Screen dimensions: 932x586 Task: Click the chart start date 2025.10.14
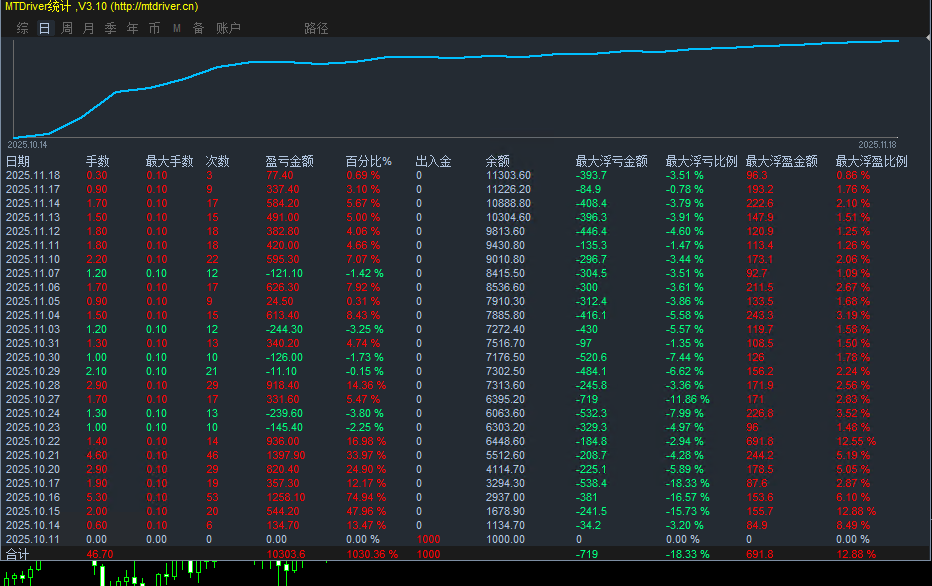click(27, 144)
